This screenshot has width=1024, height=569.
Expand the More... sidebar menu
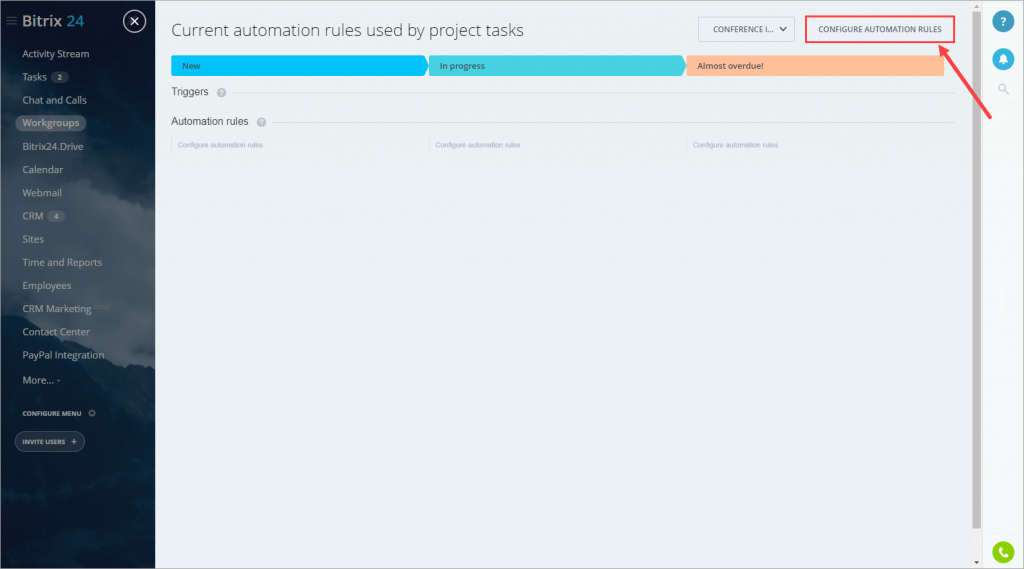click(x=41, y=380)
